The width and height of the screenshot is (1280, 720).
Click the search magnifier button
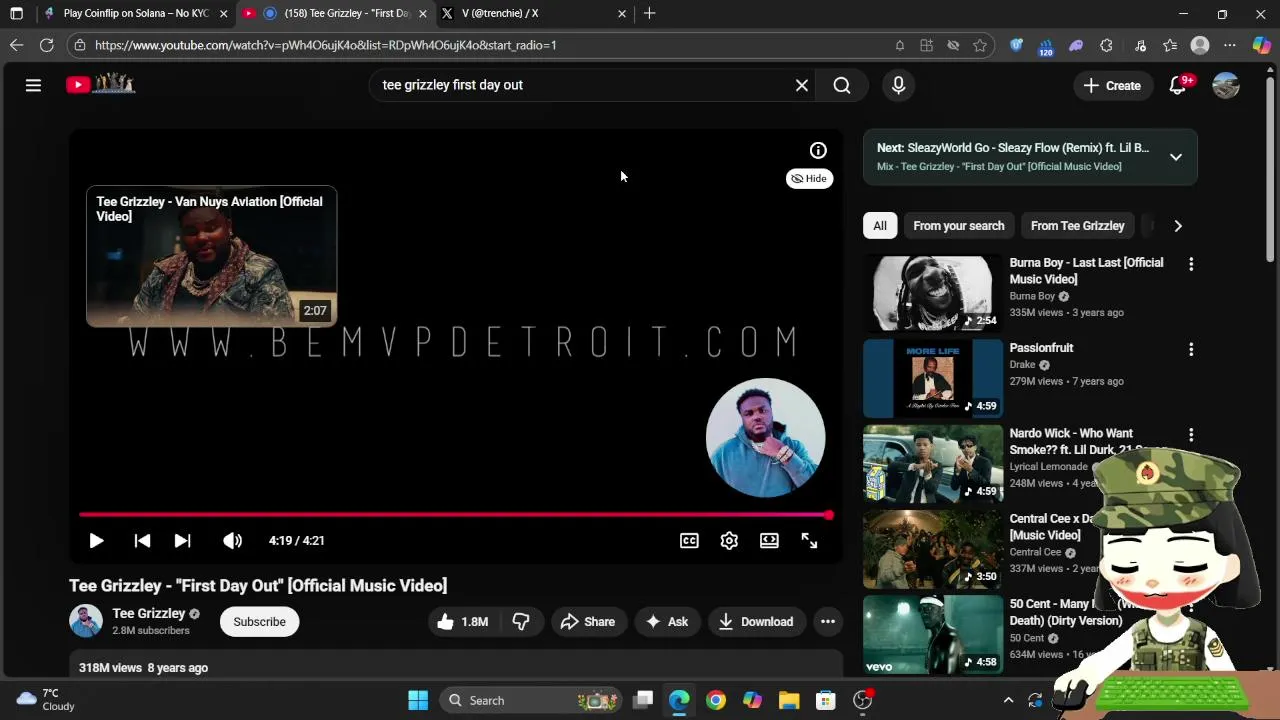point(842,85)
